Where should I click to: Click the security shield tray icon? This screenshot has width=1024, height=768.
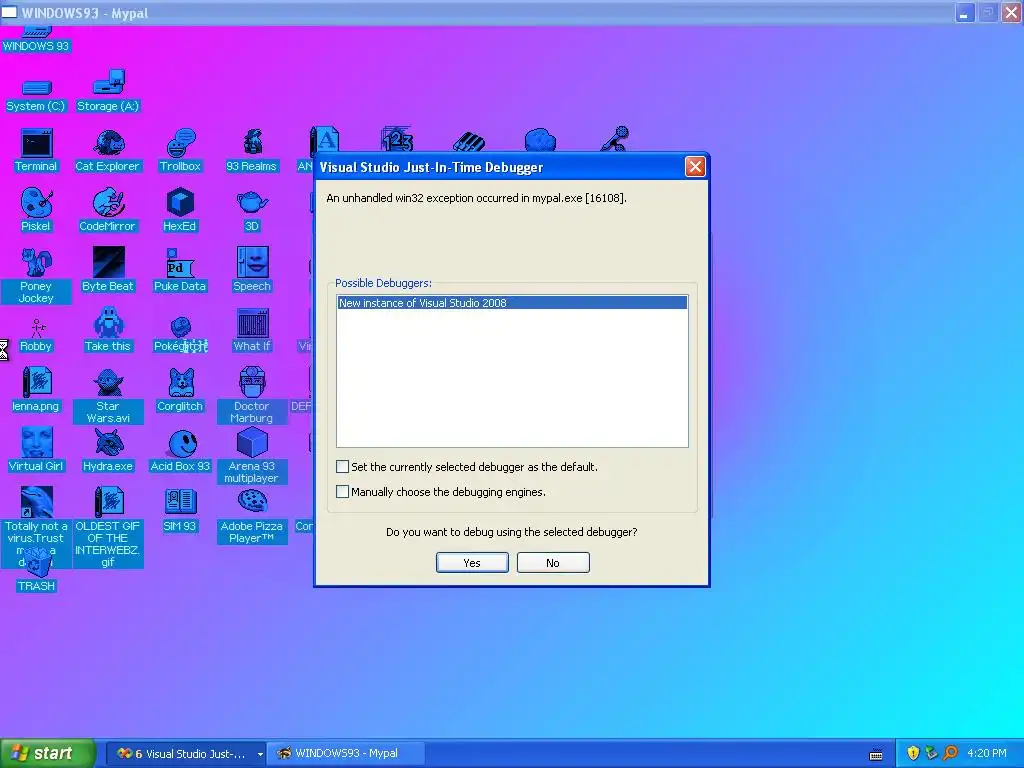click(913, 753)
